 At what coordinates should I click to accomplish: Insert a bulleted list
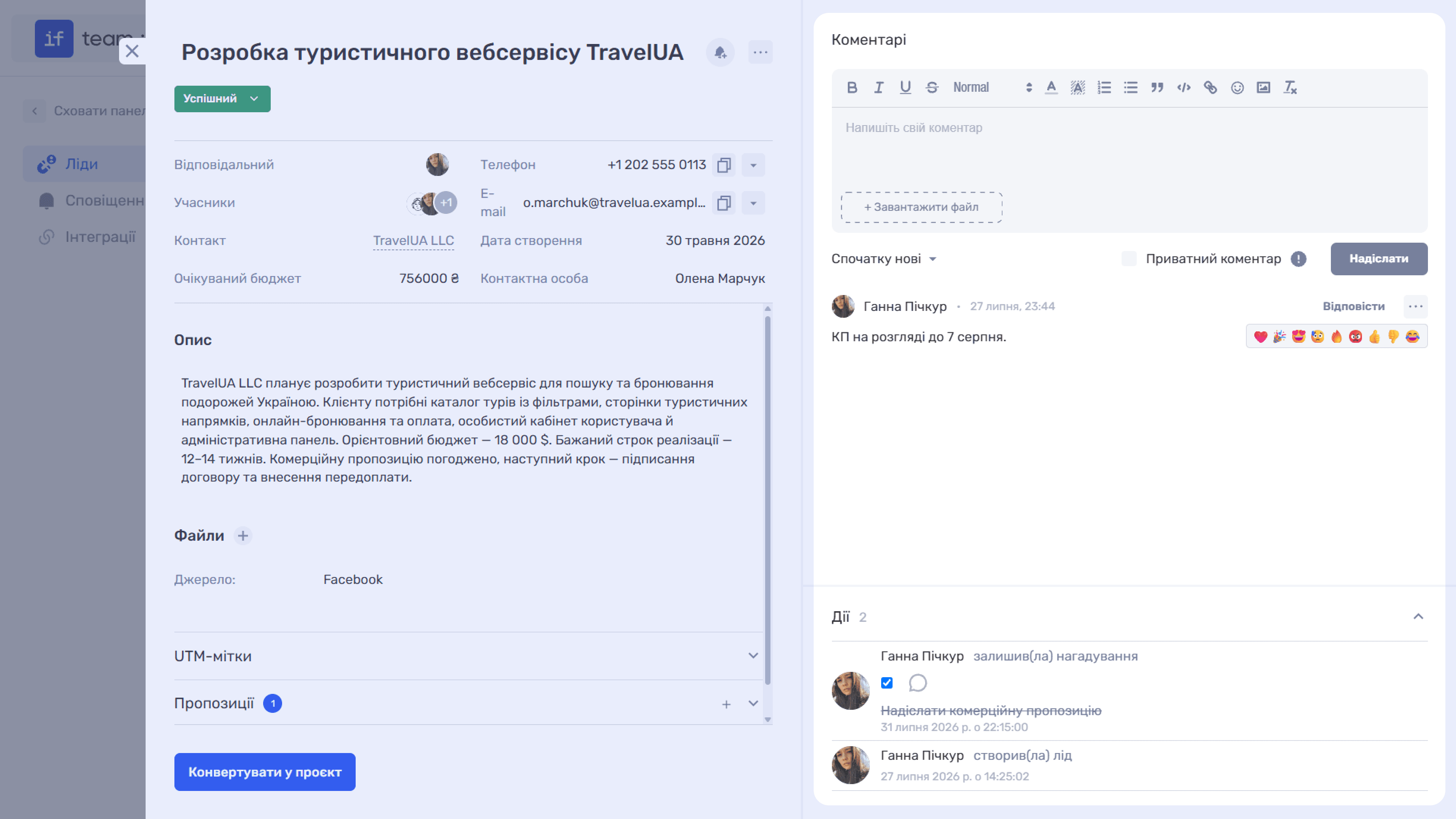pyautogui.click(x=1130, y=88)
